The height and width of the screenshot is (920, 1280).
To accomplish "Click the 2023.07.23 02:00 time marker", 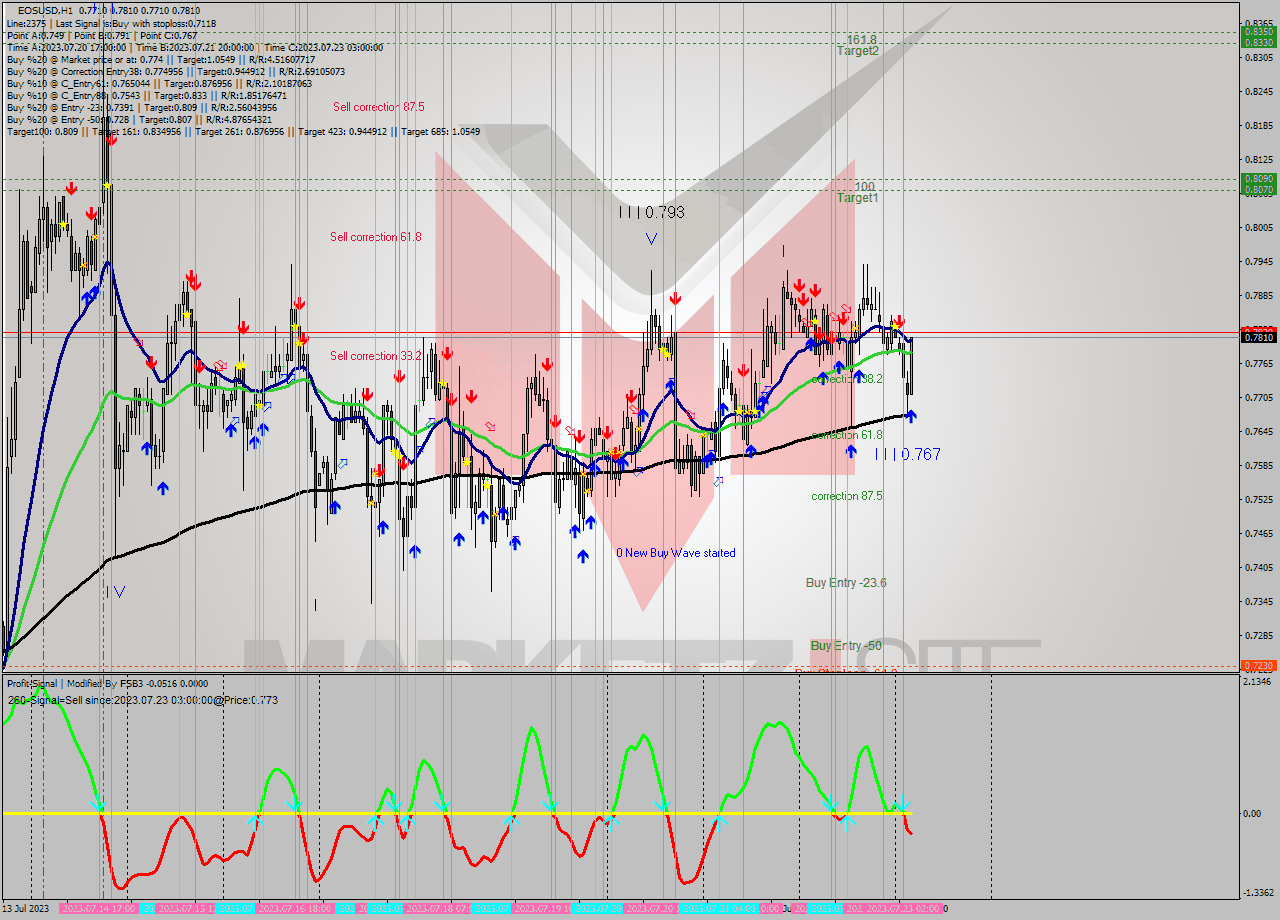I will (904, 909).
